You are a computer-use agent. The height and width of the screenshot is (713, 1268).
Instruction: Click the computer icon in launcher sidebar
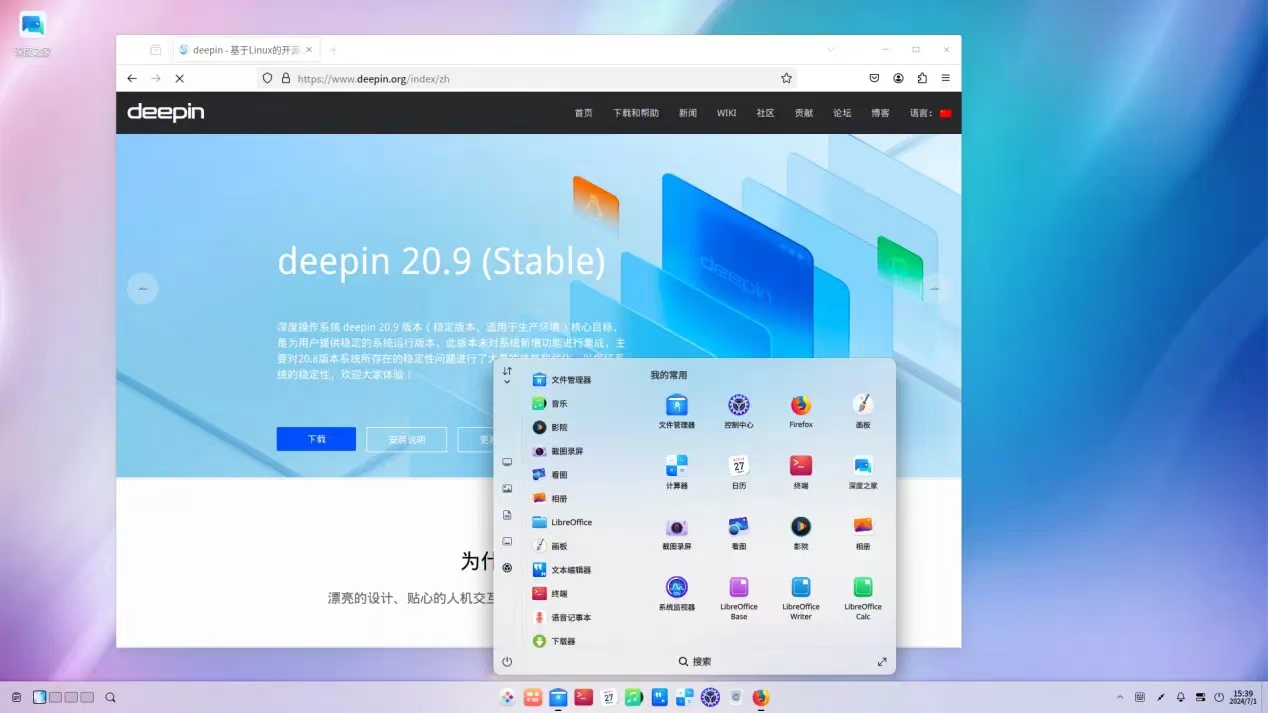(507, 462)
